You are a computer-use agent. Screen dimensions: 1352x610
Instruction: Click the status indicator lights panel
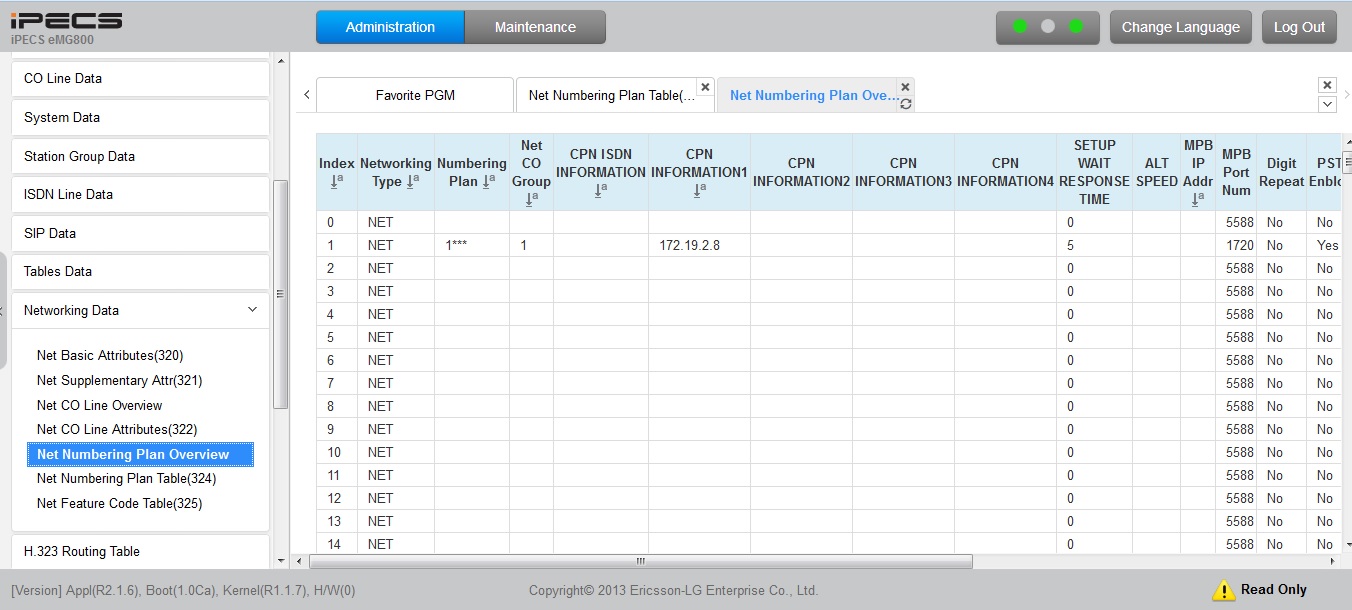pyautogui.click(x=1047, y=27)
